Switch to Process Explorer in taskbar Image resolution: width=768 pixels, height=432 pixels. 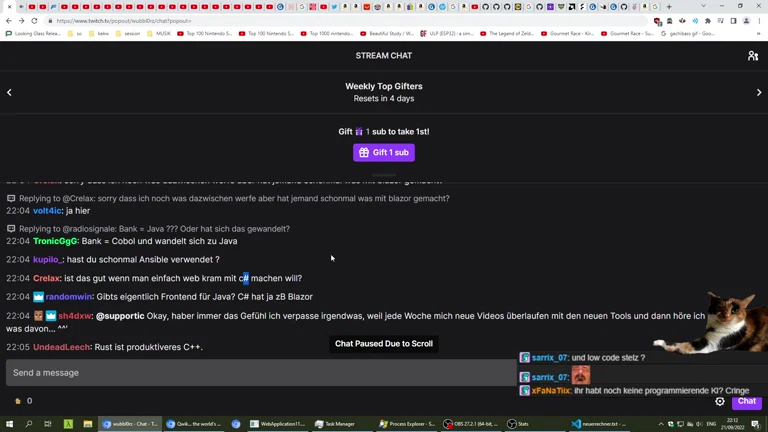(407, 424)
